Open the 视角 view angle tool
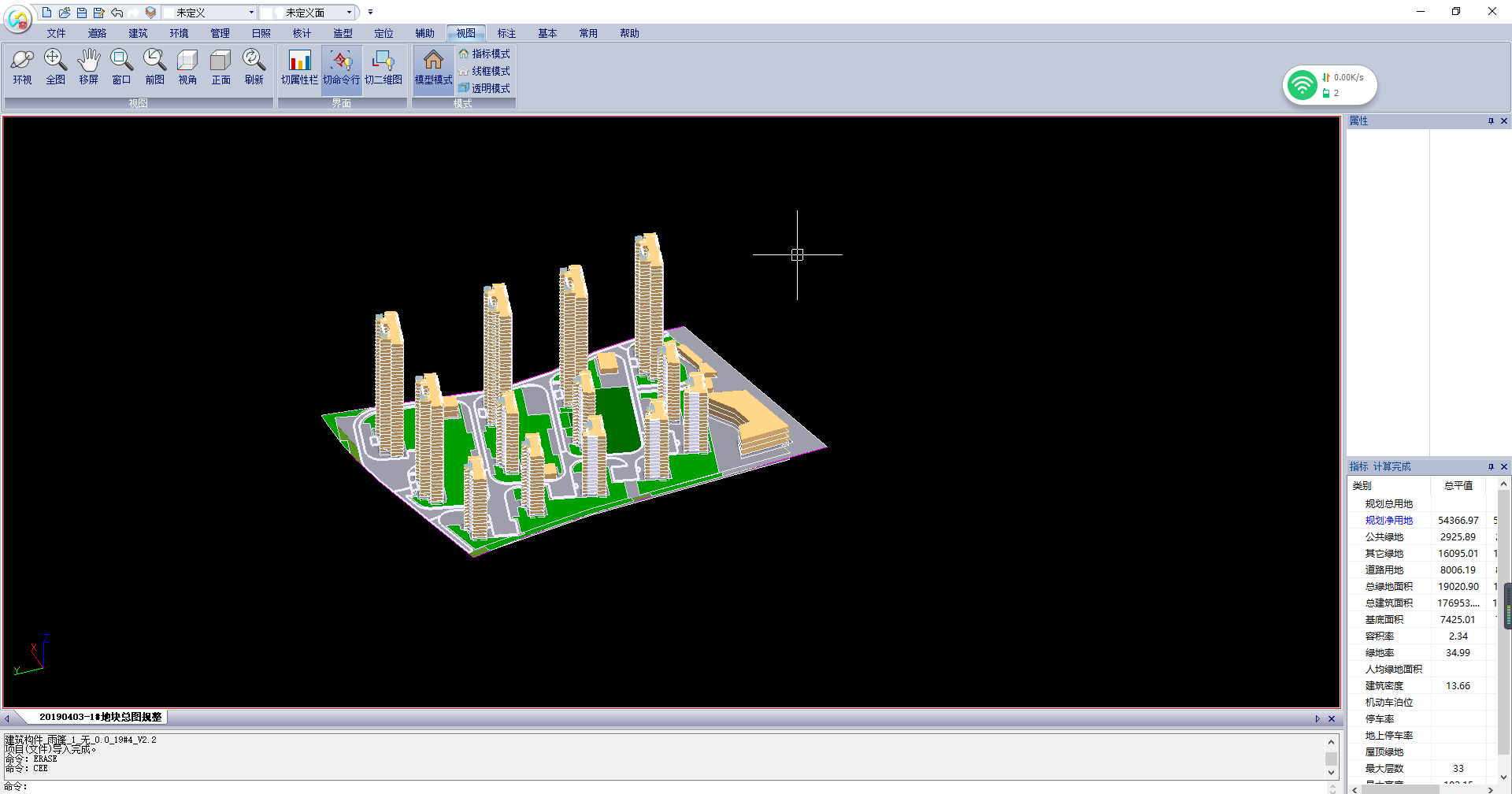 (187, 66)
